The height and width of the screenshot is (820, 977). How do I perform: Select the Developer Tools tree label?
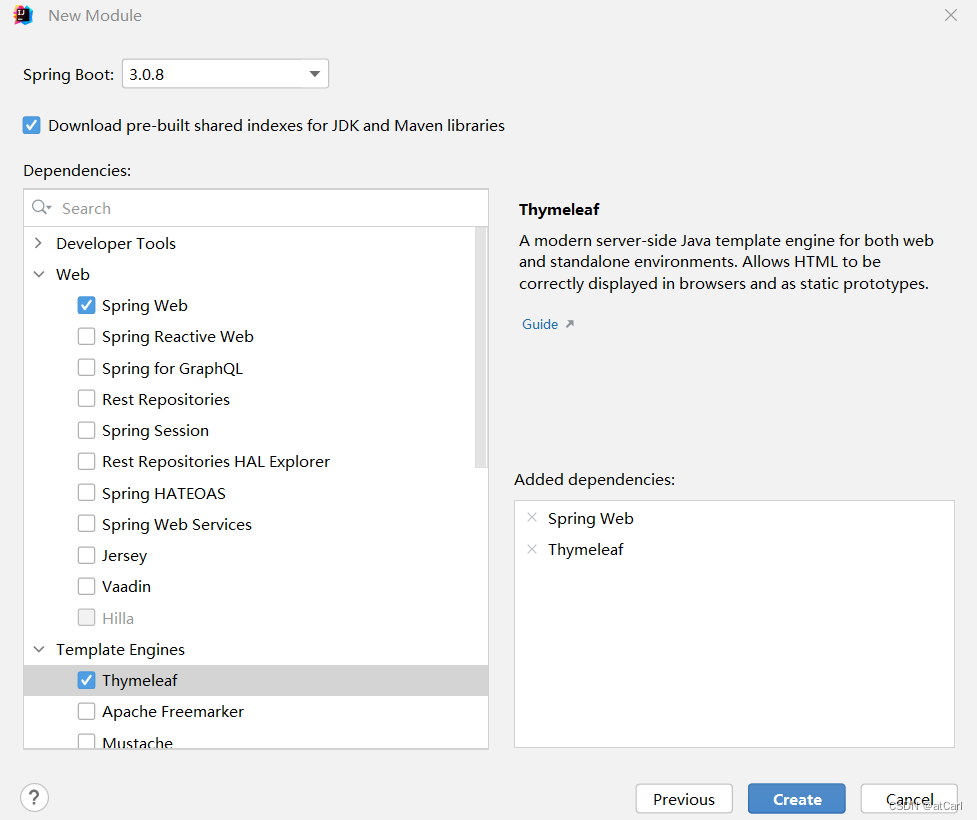[116, 244]
